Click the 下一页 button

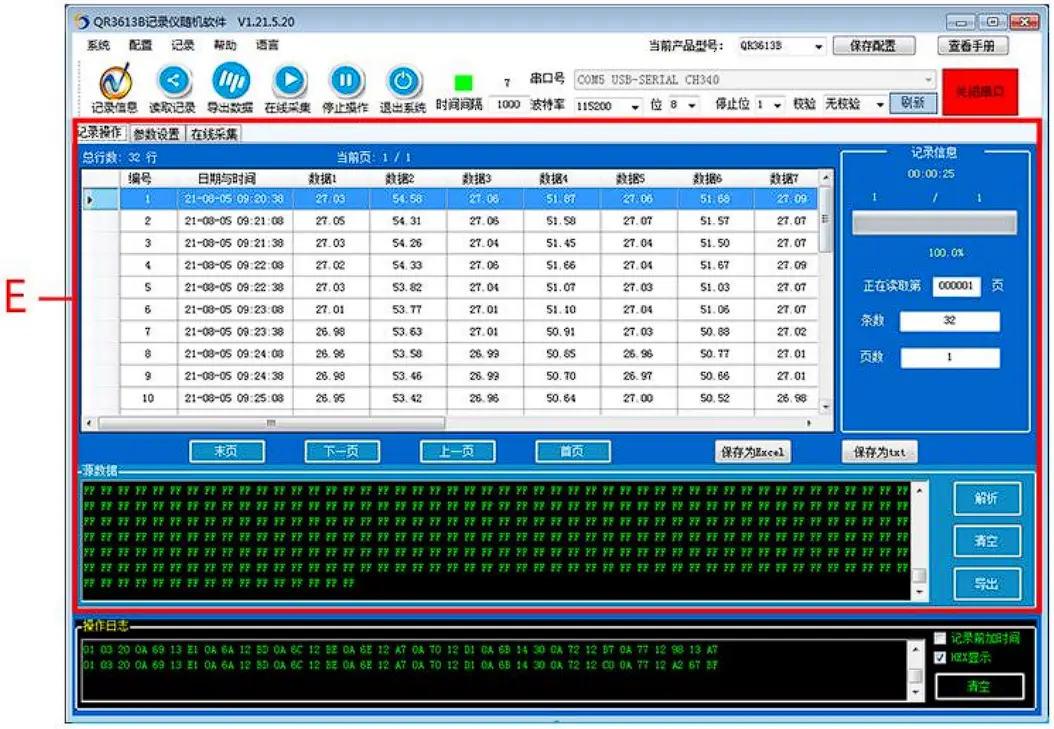click(342, 452)
